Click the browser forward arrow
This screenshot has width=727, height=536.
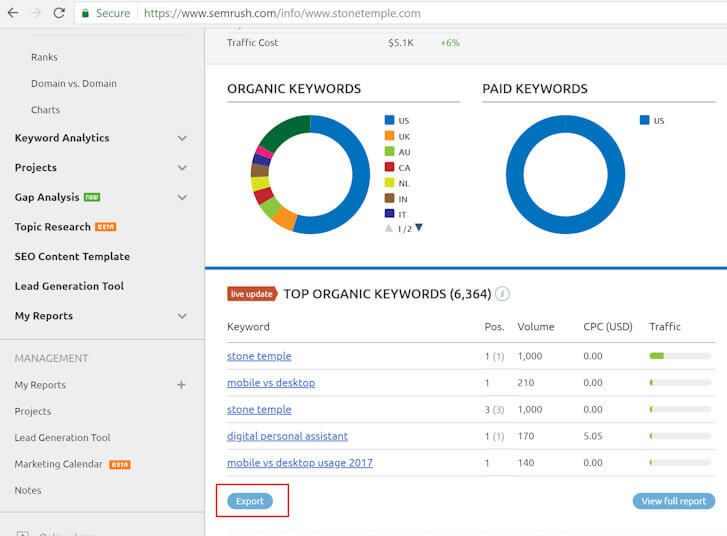point(36,13)
